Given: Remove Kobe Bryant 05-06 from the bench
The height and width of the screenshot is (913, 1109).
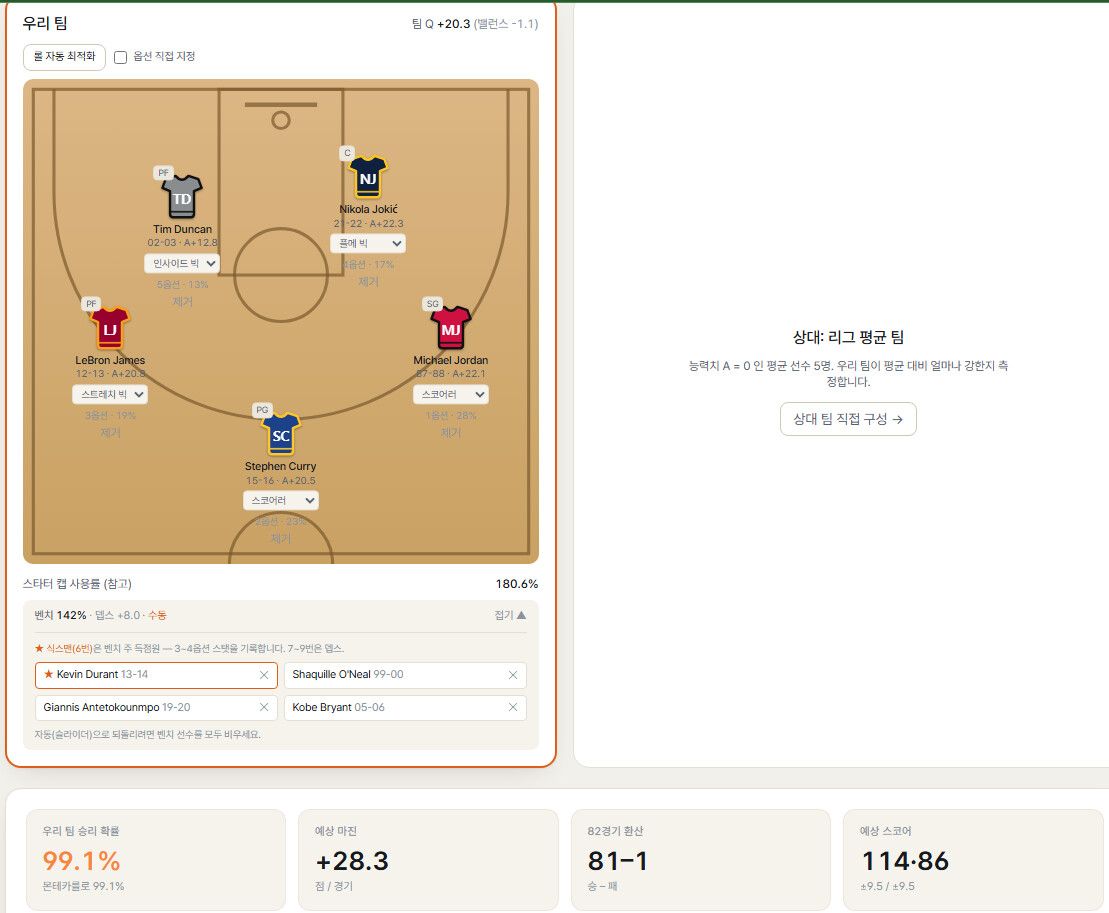Looking at the screenshot, I should click(513, 707).
